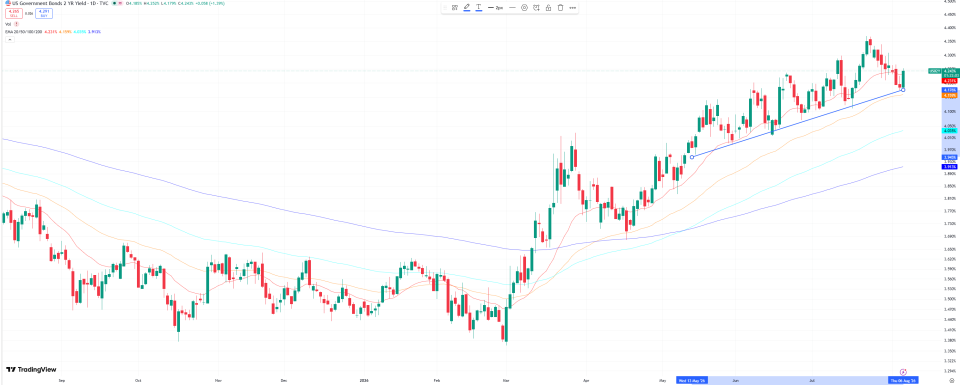Viewport: 960px width, 385px height.
Task: Select the trendline left anchor point
Action: 692,157
